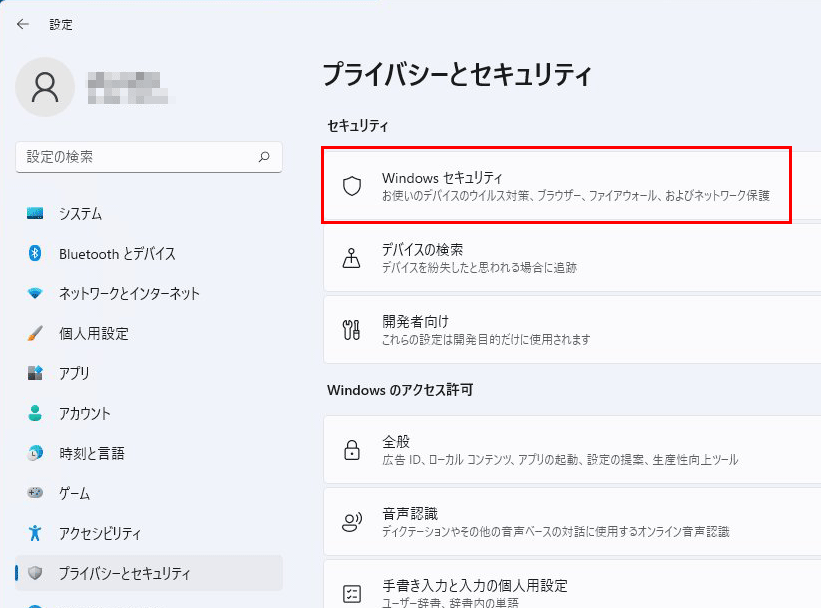Open 全般 privacy settings

[x=572, y=449]
